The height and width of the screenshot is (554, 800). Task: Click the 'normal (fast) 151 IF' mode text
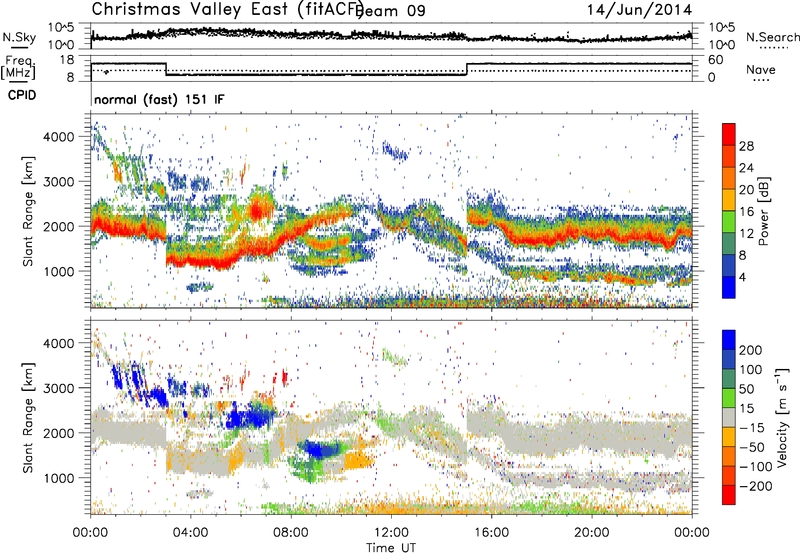click(x=159, y=99)
